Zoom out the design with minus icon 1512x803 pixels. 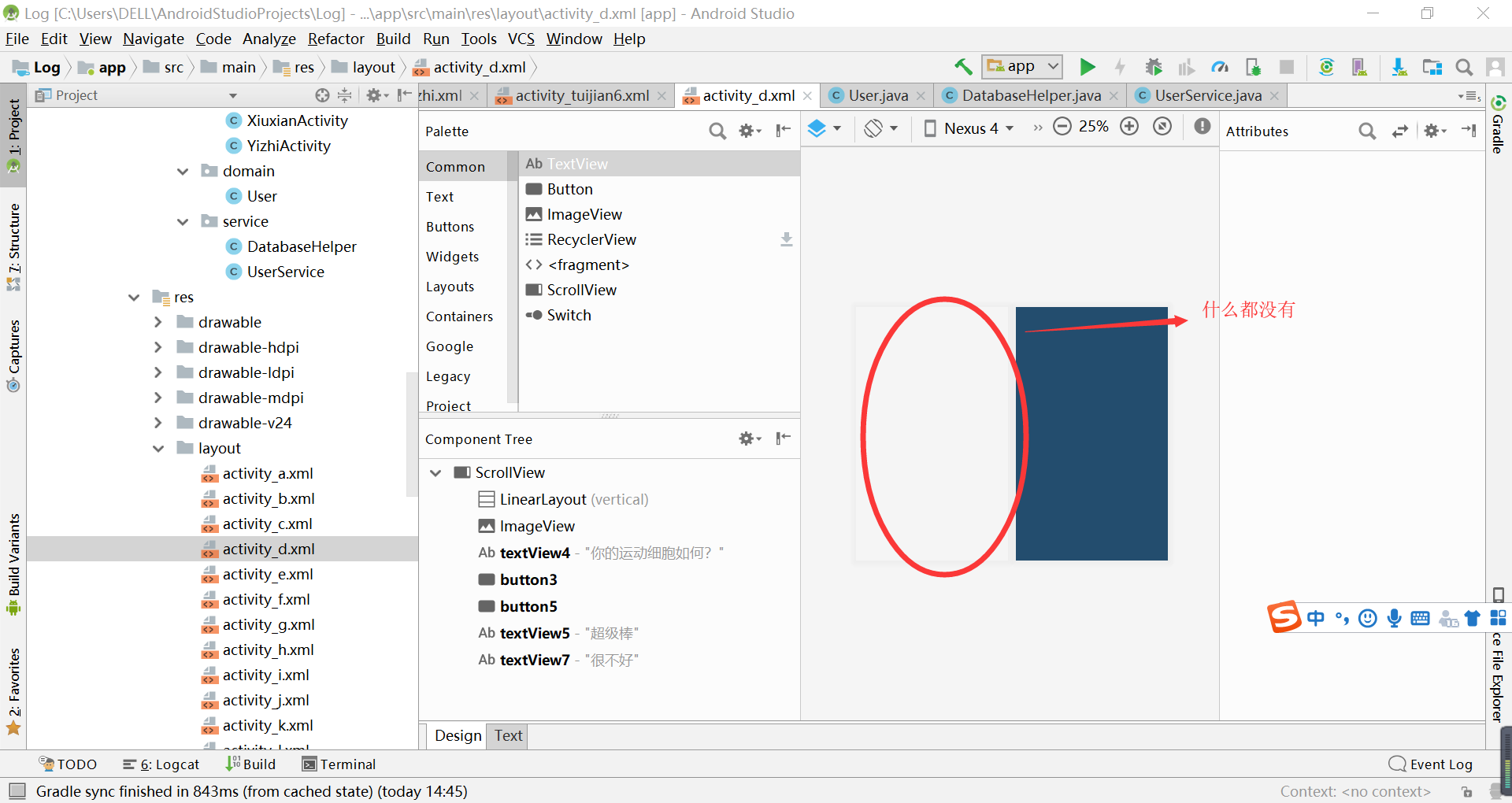pyautogui.click(x=1062, y=127)
